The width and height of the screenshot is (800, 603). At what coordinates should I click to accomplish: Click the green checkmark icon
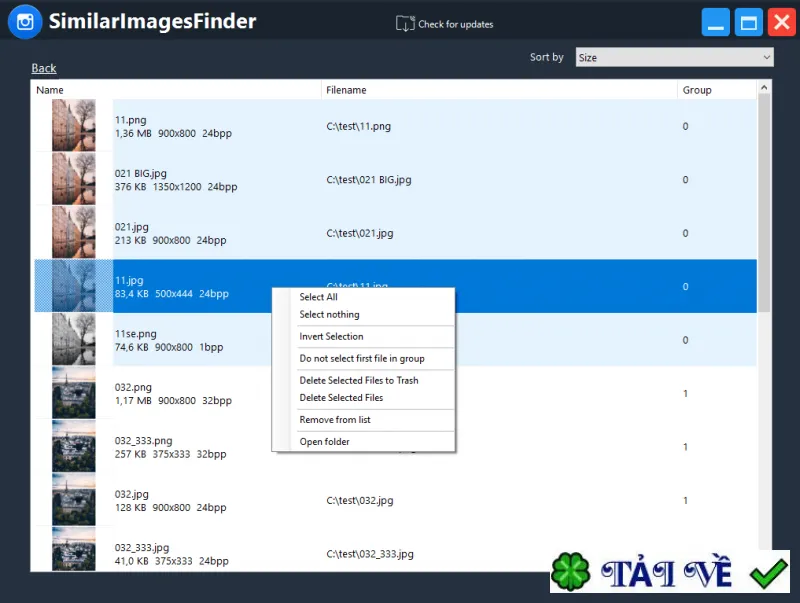click(x=769, y=573)
